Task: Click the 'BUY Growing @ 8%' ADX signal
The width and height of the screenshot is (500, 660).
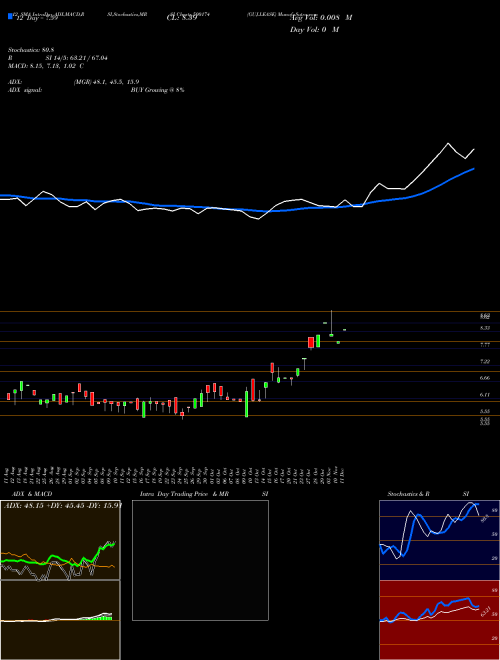Action: click(x=157, y=90)
